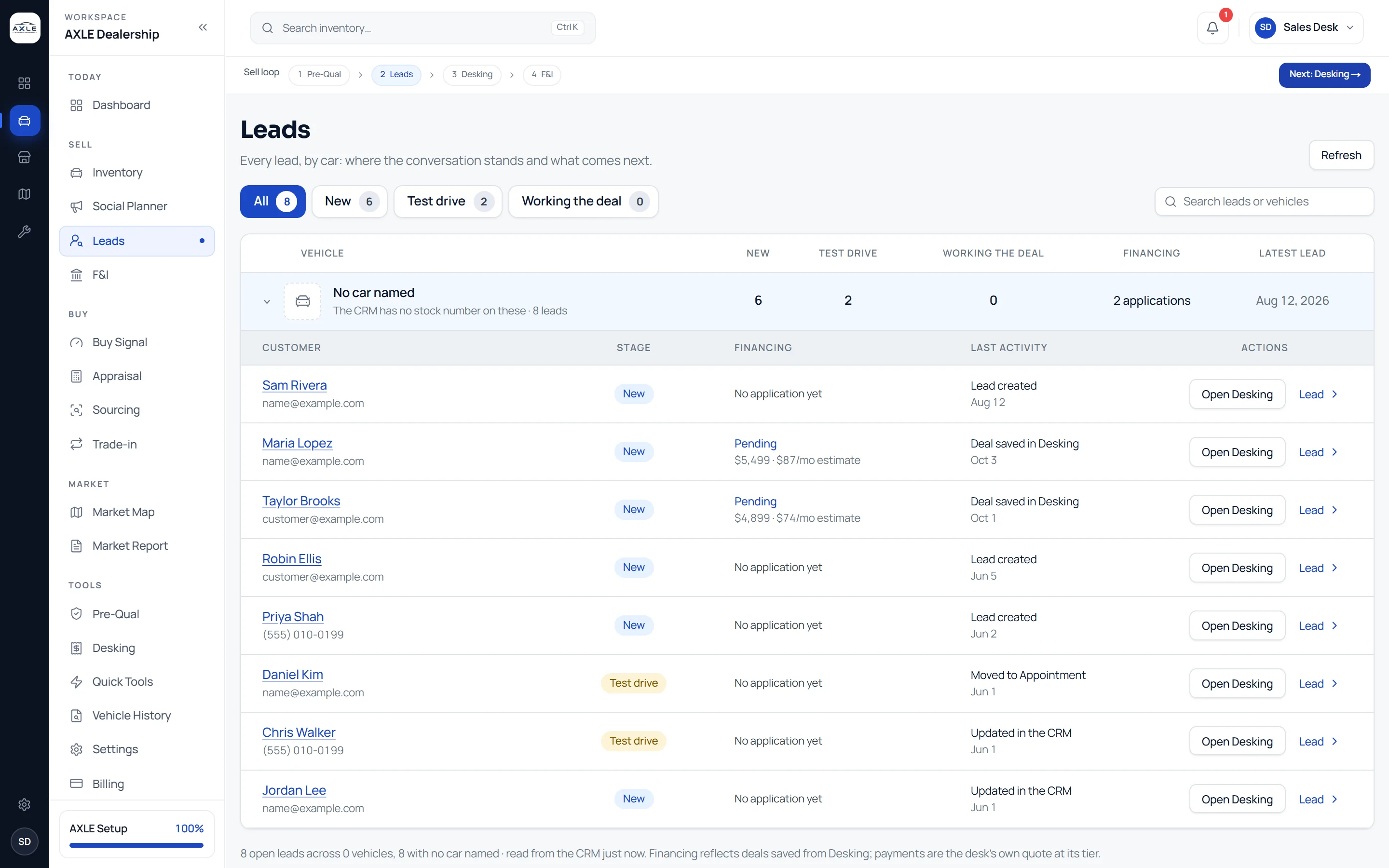Viewport: 1389px width, 868px height.
Task: Open the notifications bell
Action: click(1212, 27)
